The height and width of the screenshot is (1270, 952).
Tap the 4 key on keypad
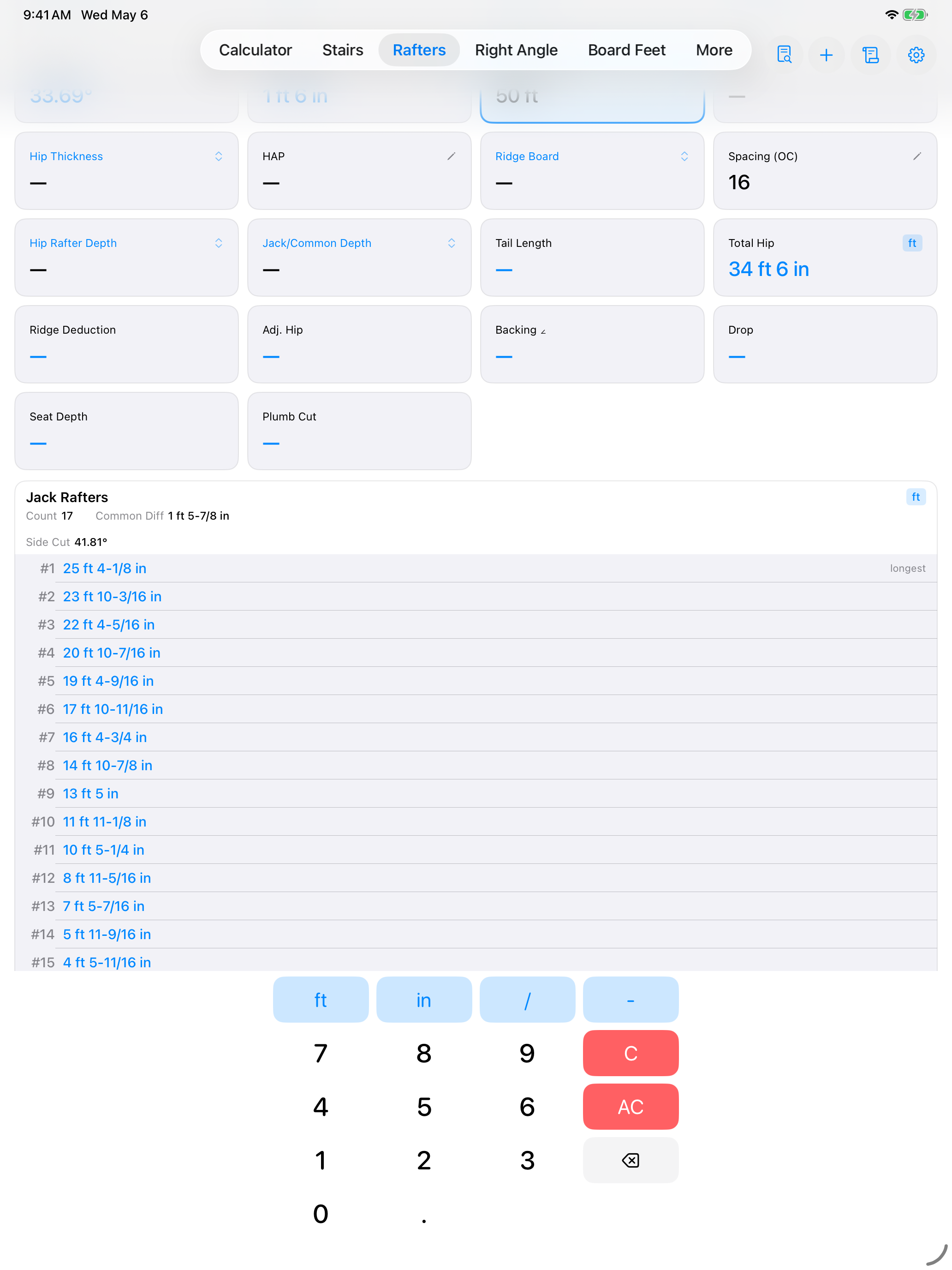point(320,1106)
